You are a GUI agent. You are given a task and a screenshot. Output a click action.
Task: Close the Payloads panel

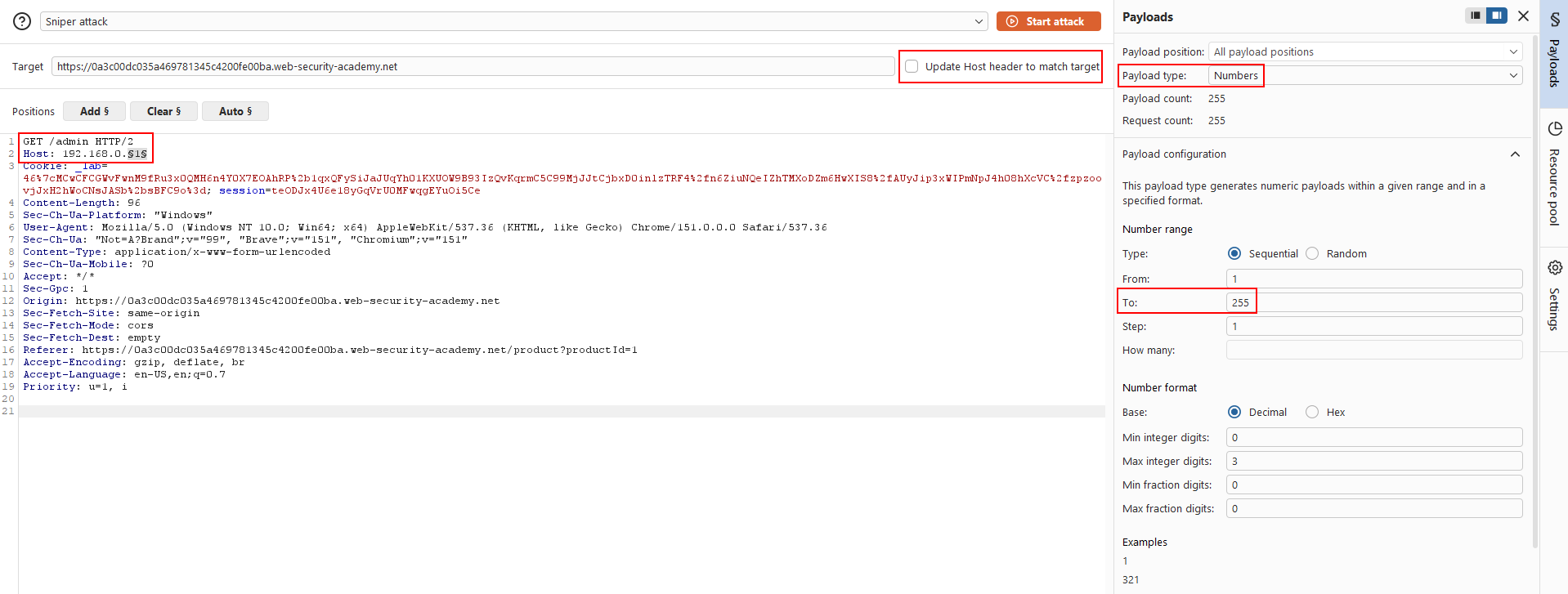(1523, 16)
